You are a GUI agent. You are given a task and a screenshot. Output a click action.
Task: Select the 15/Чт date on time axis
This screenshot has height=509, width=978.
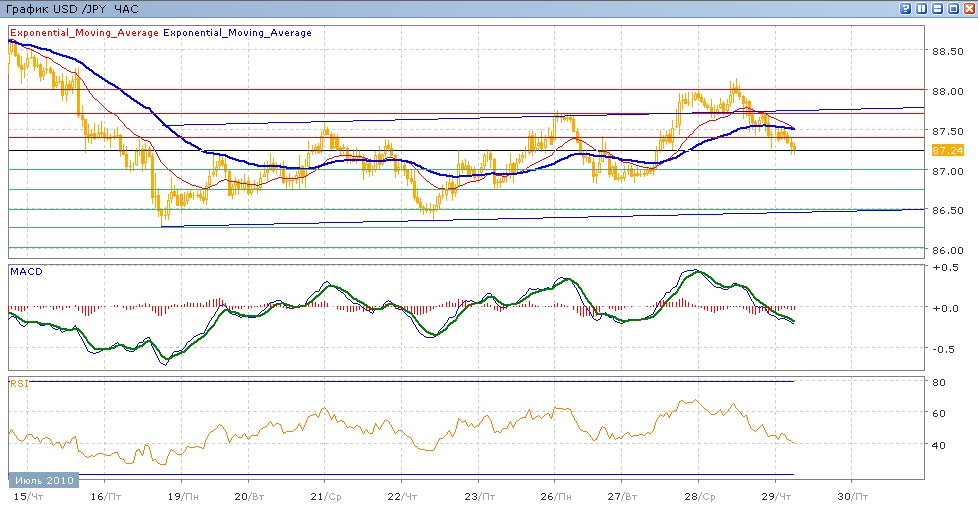(28, 496)
